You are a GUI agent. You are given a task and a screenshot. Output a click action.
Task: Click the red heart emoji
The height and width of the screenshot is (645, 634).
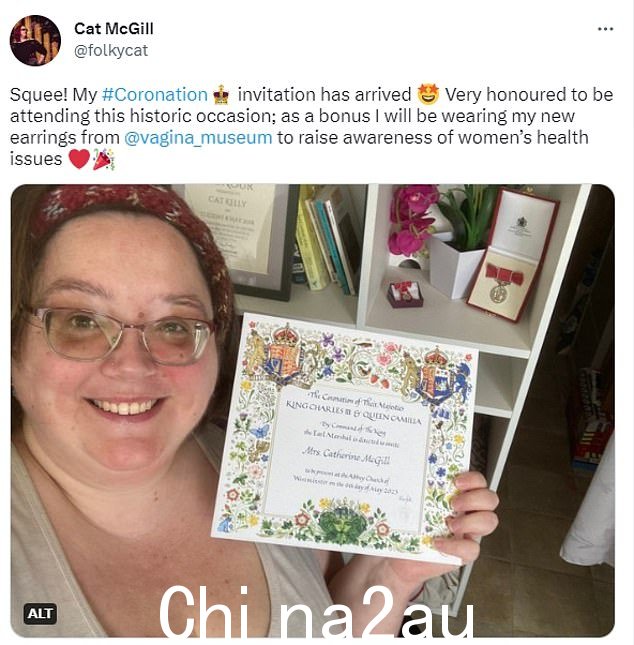point(79,159)
